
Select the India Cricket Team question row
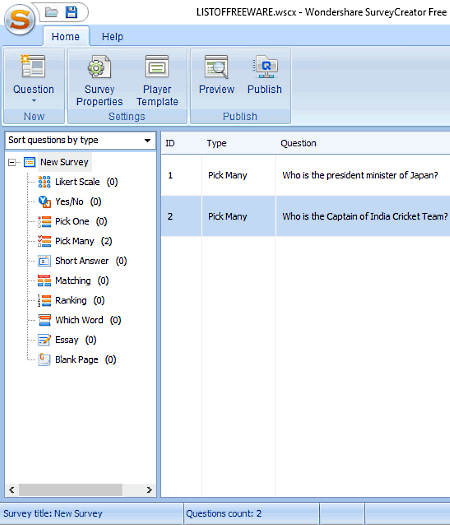(305, 216)
